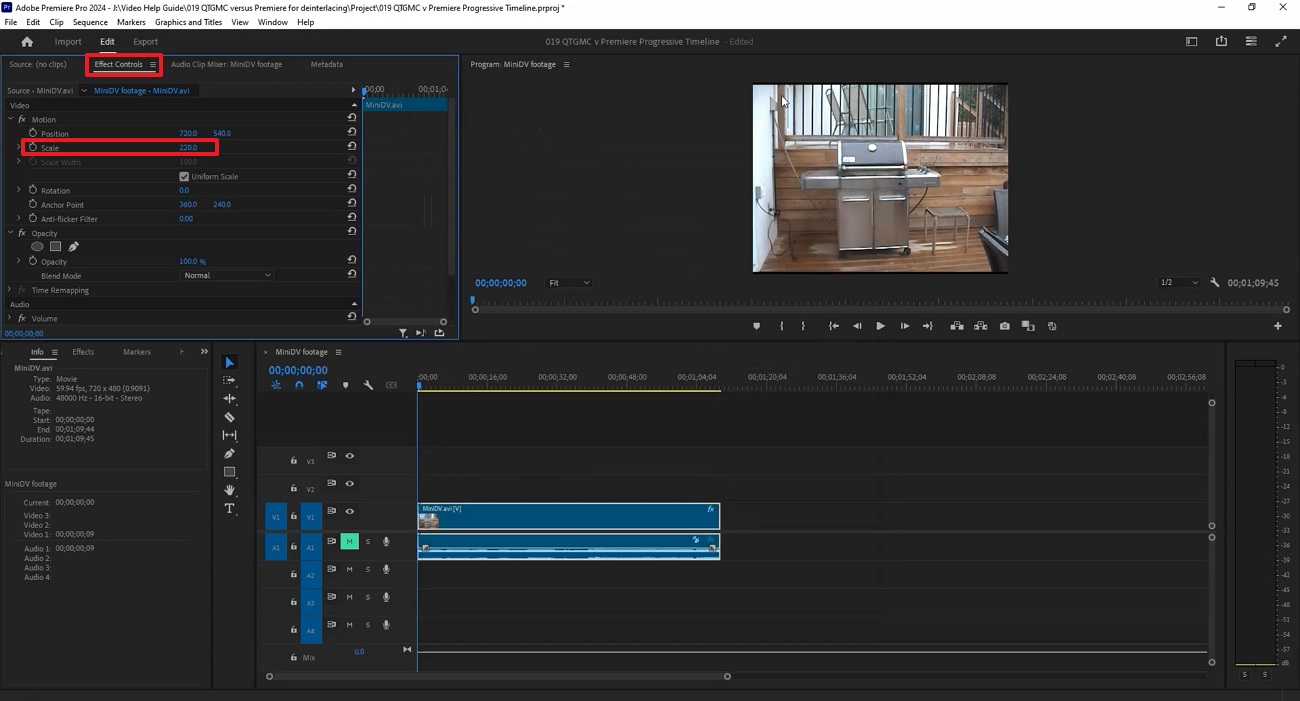Open Program monitor settings wrench
Image resolution: width=1300 pixels, height=701 pixels.
[1215, 283]
